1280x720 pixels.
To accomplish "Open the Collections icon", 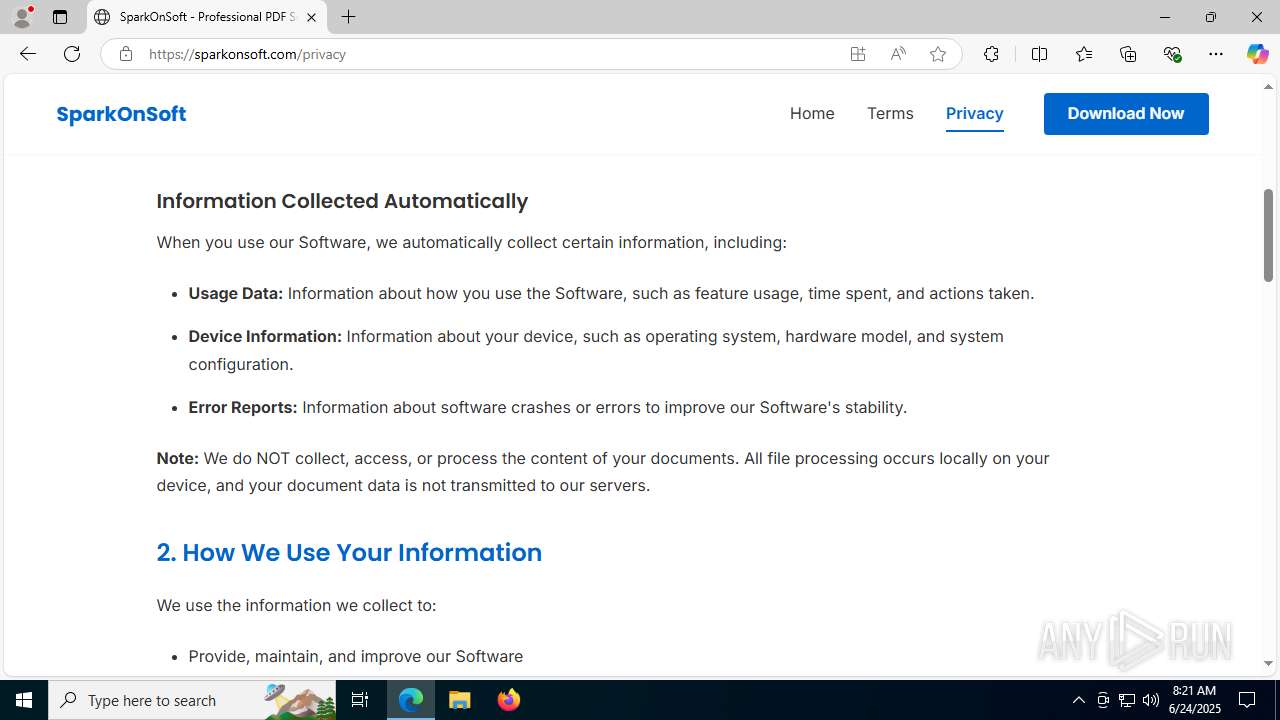I will [x=1128, y=54].
